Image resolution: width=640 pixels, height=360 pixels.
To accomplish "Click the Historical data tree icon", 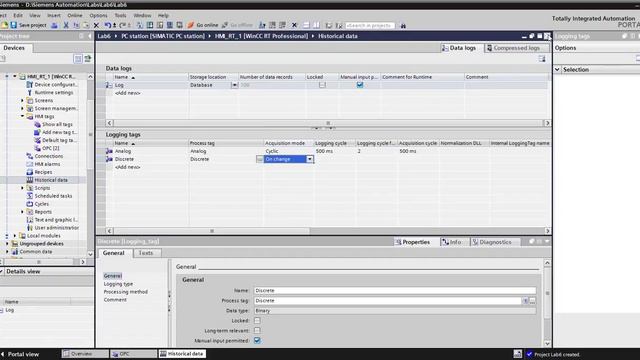I will pyautogui.click(x=29, y=180).
